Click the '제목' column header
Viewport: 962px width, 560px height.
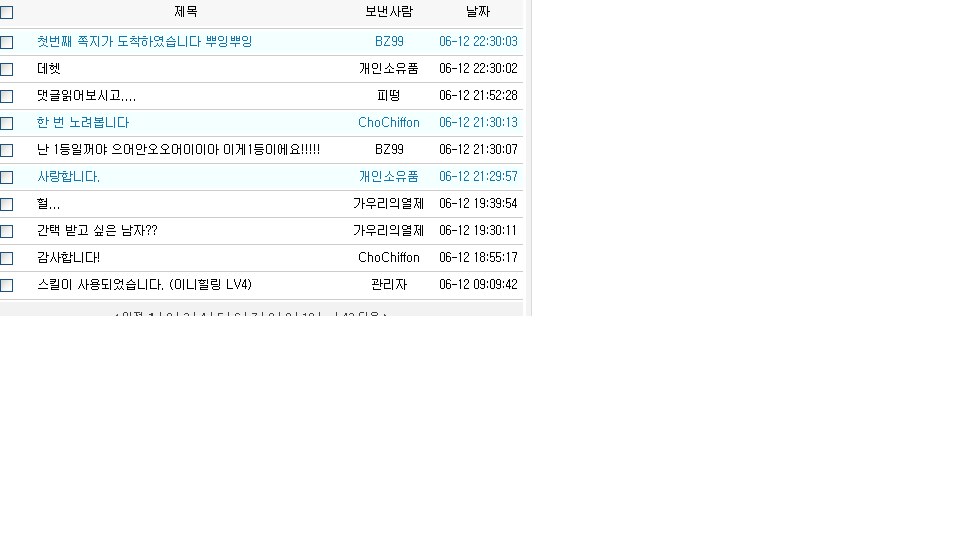coord(186,12)
